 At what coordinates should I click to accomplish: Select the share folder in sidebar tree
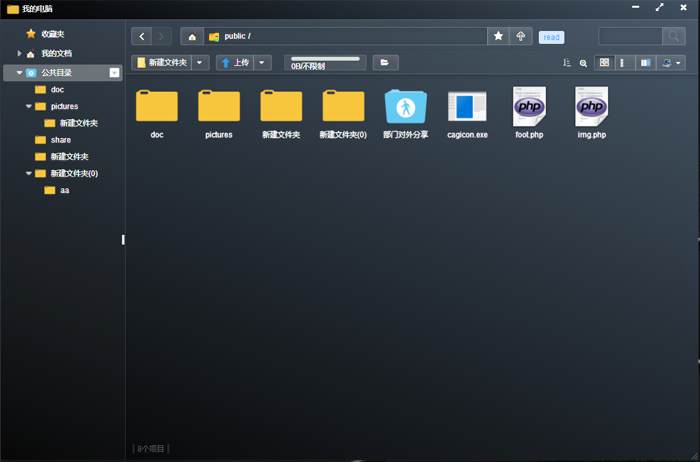coord(60,140)
